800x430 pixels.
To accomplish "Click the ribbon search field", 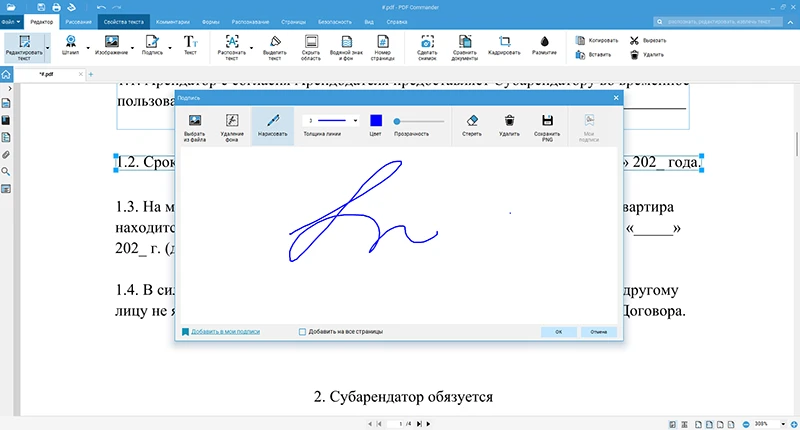I will click(718, 22).
